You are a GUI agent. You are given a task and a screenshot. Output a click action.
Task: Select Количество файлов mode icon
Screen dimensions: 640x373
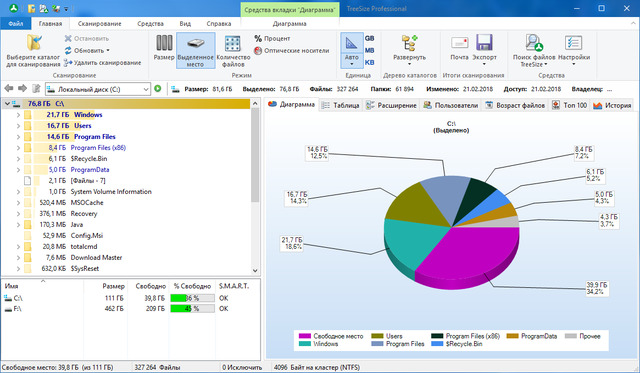tap(233, 44)
